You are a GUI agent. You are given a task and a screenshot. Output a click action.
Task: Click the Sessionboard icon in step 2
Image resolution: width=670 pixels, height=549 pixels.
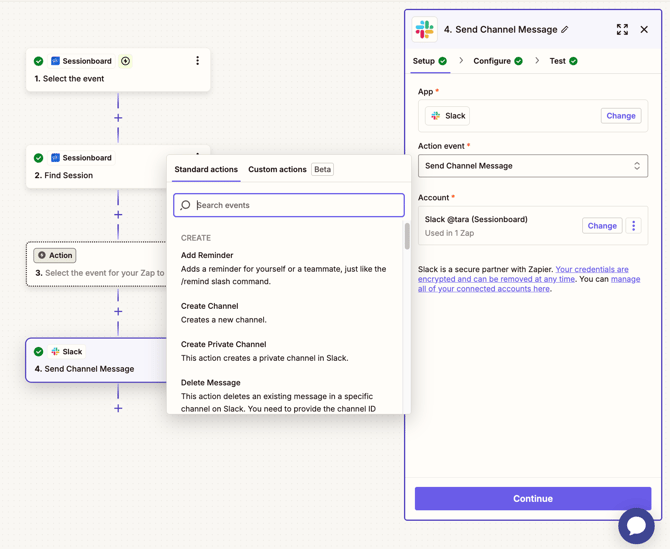[x=56, y=158]
